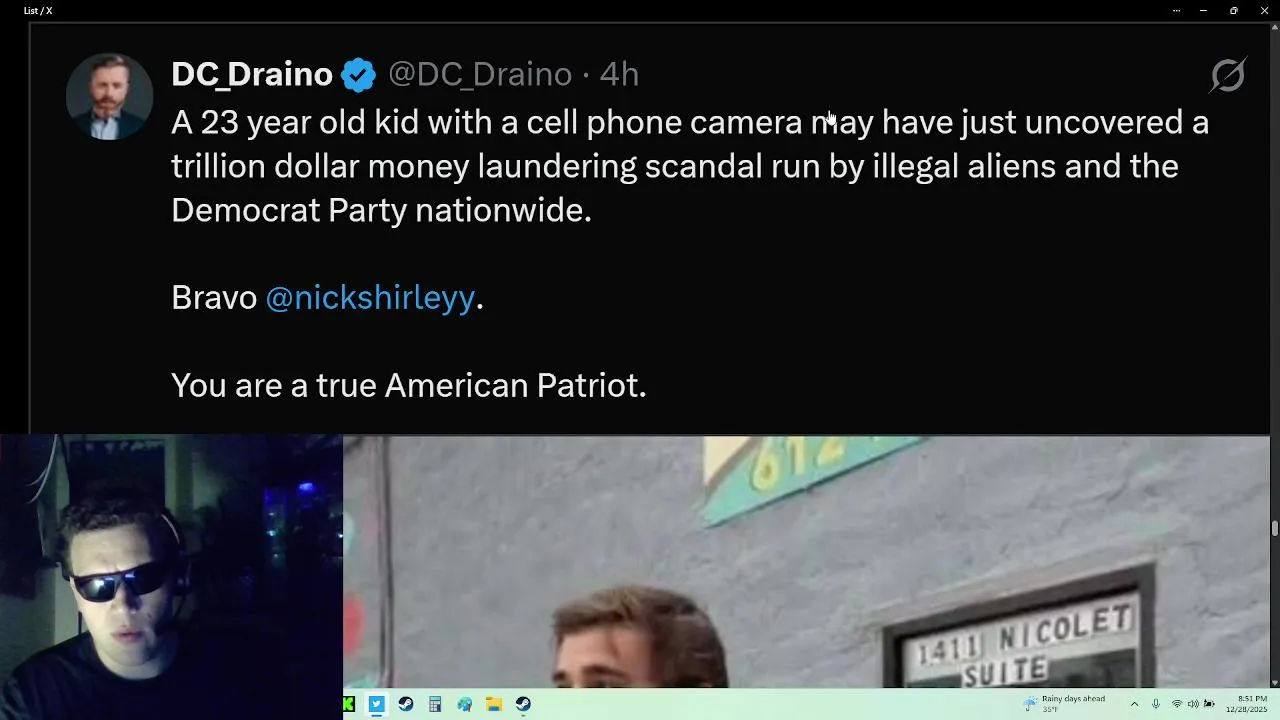Open the tweet's 4h timestamp link
1280x720 pixels.
tap(619, 74)
